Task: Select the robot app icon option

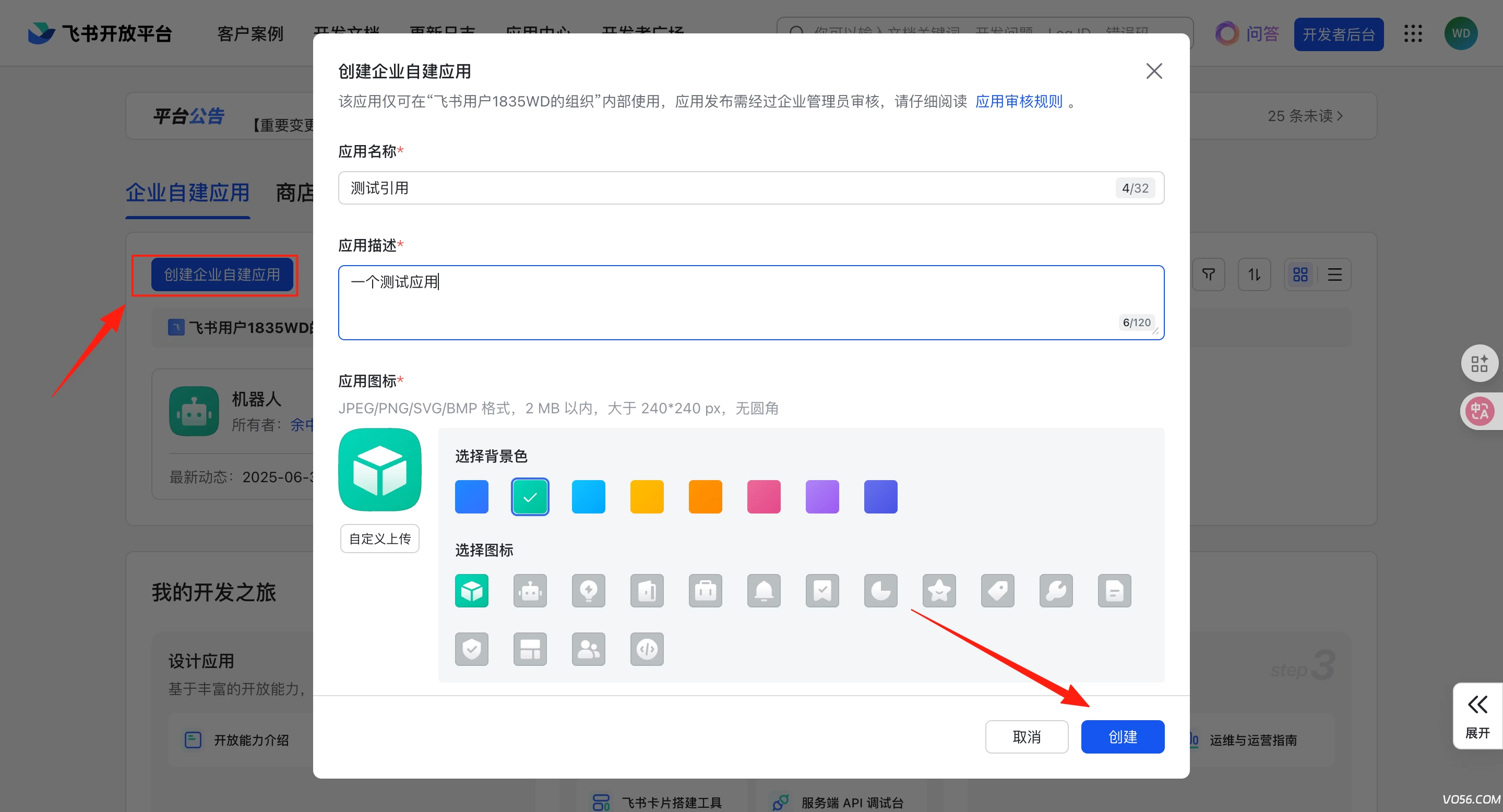Action: pyautogui.click(x=530, y=591)
